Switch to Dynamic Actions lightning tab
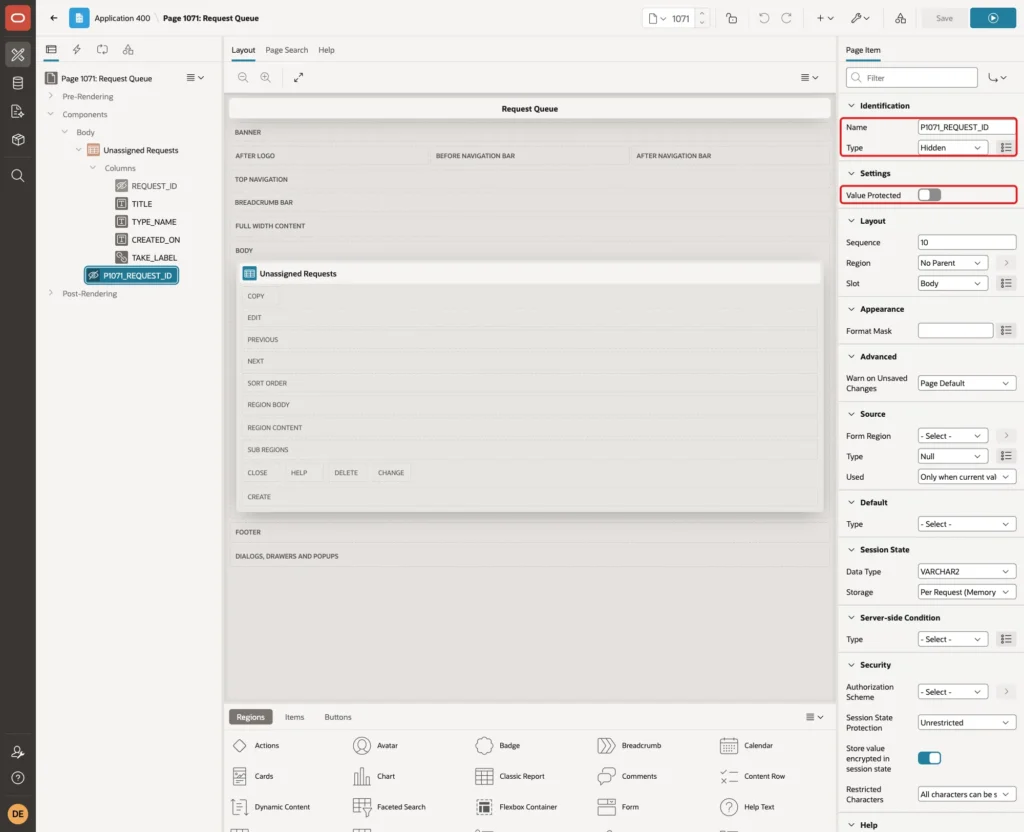This screenshot has width=1024, height=832. click(76, 50)
